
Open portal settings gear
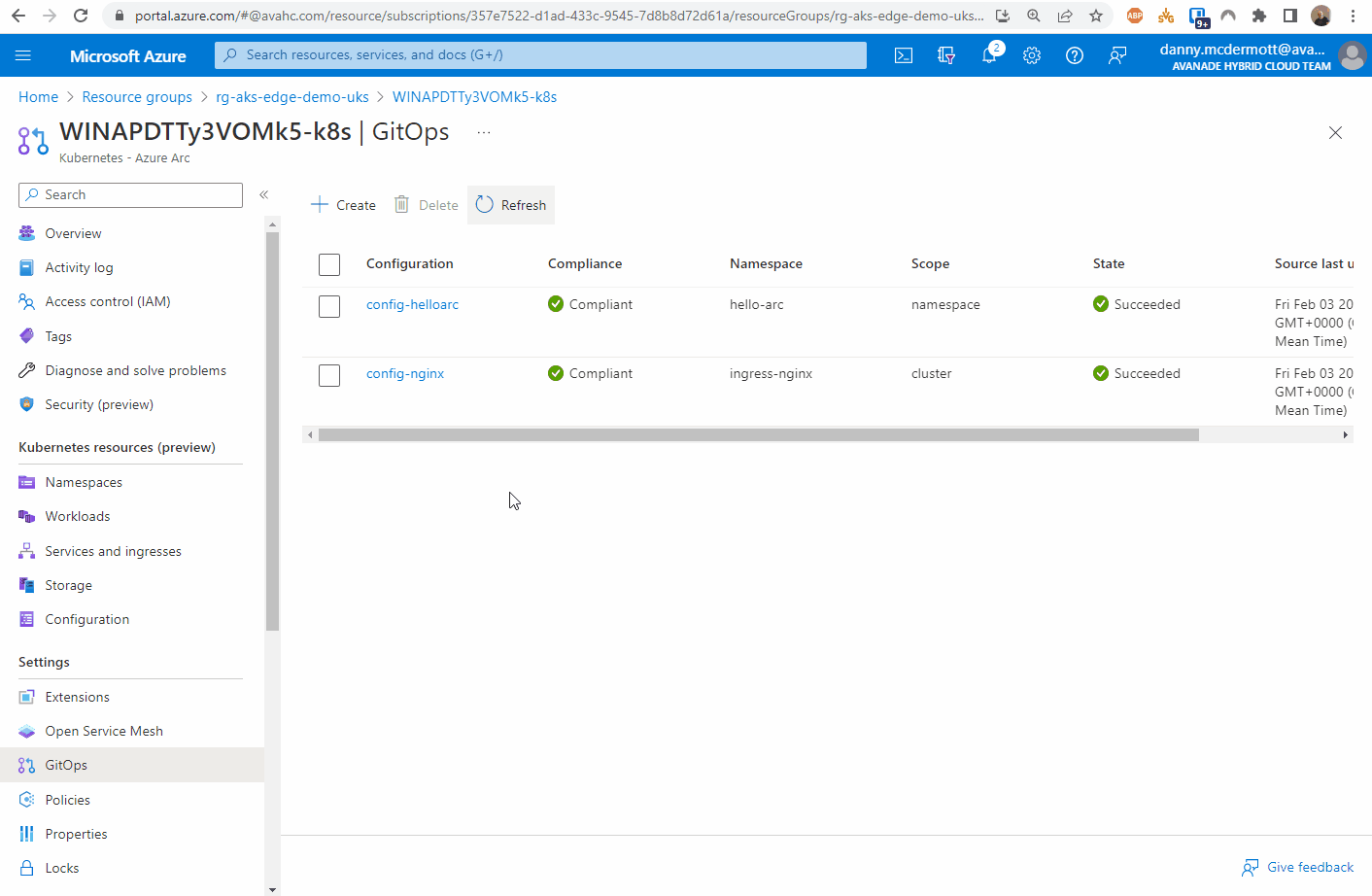1032,55
